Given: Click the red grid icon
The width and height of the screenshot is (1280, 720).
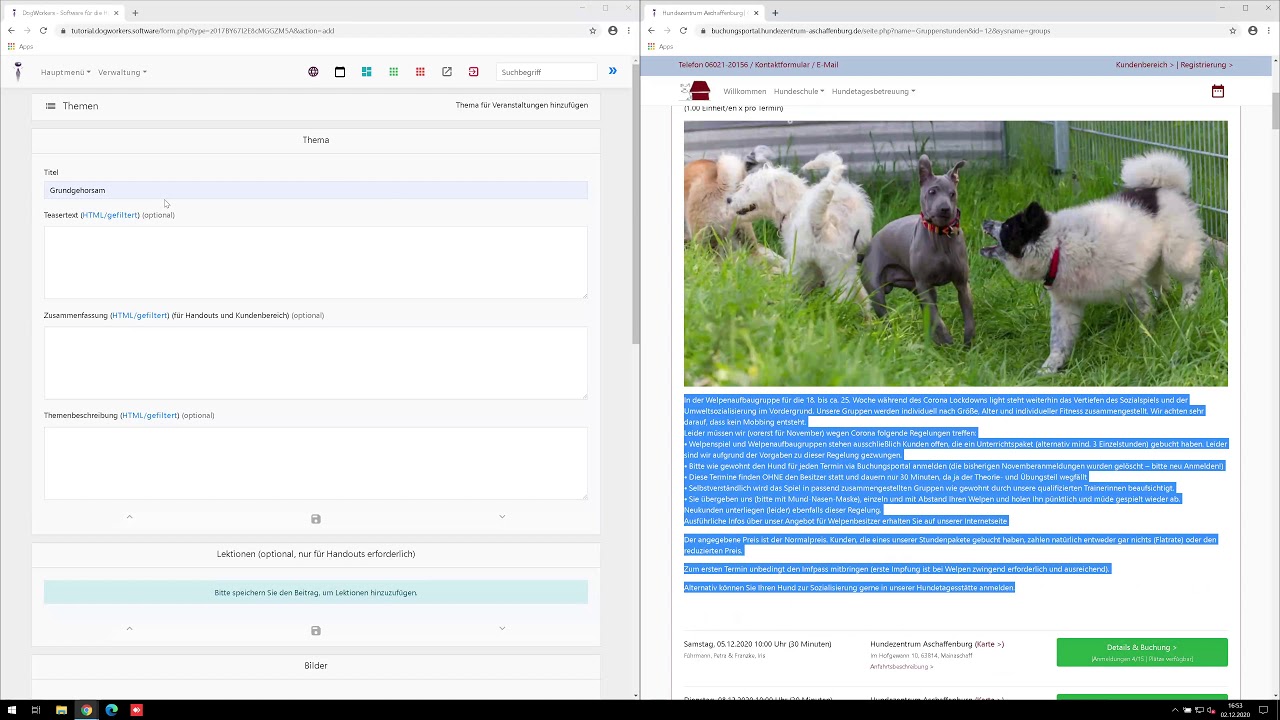Looking at the screenshot, I should (x=420, y=72).
